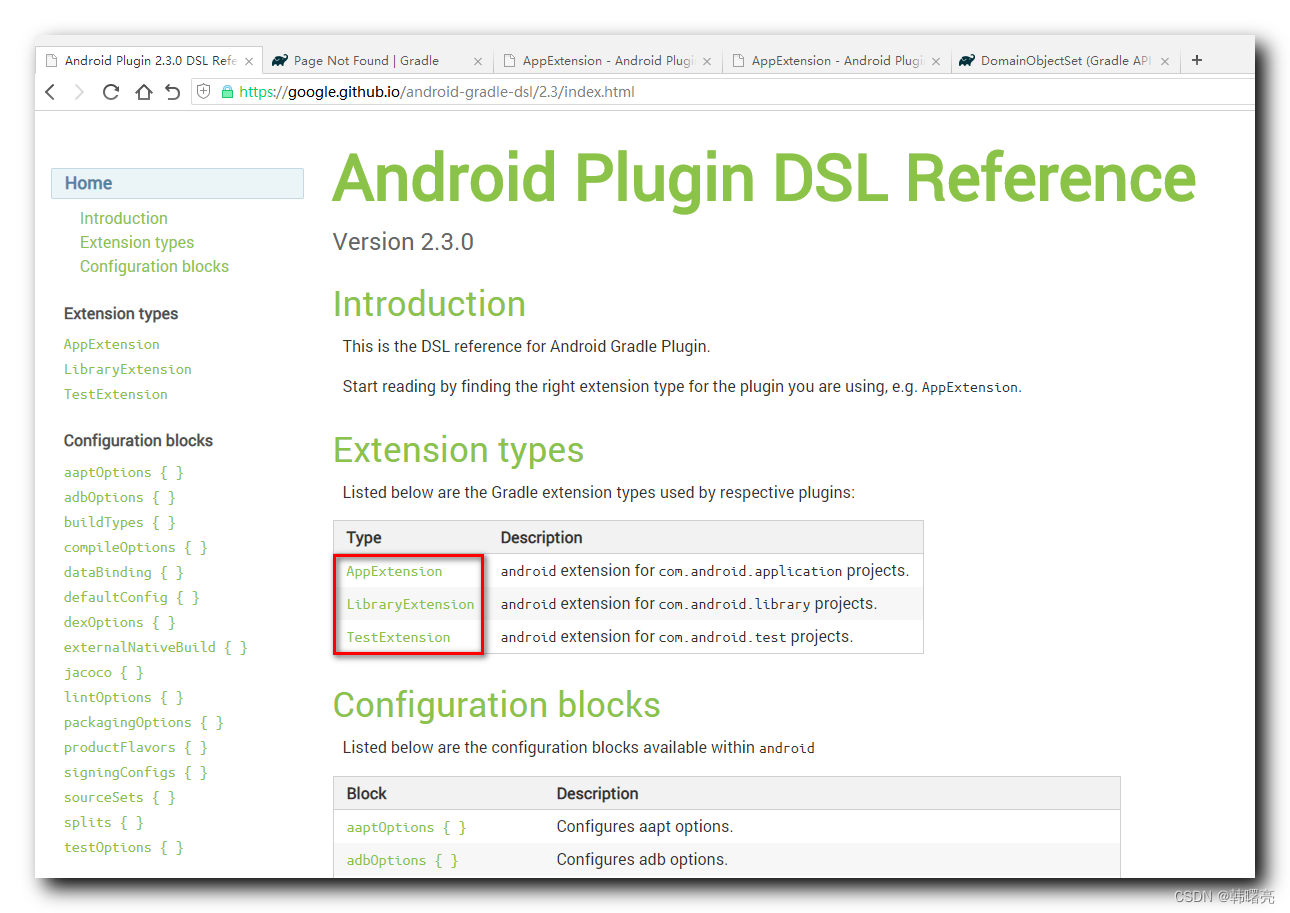Open AppExtension in the Extension types table
Screen dimensions: 1290x913
pyautogui.click(x=394, y=571)
